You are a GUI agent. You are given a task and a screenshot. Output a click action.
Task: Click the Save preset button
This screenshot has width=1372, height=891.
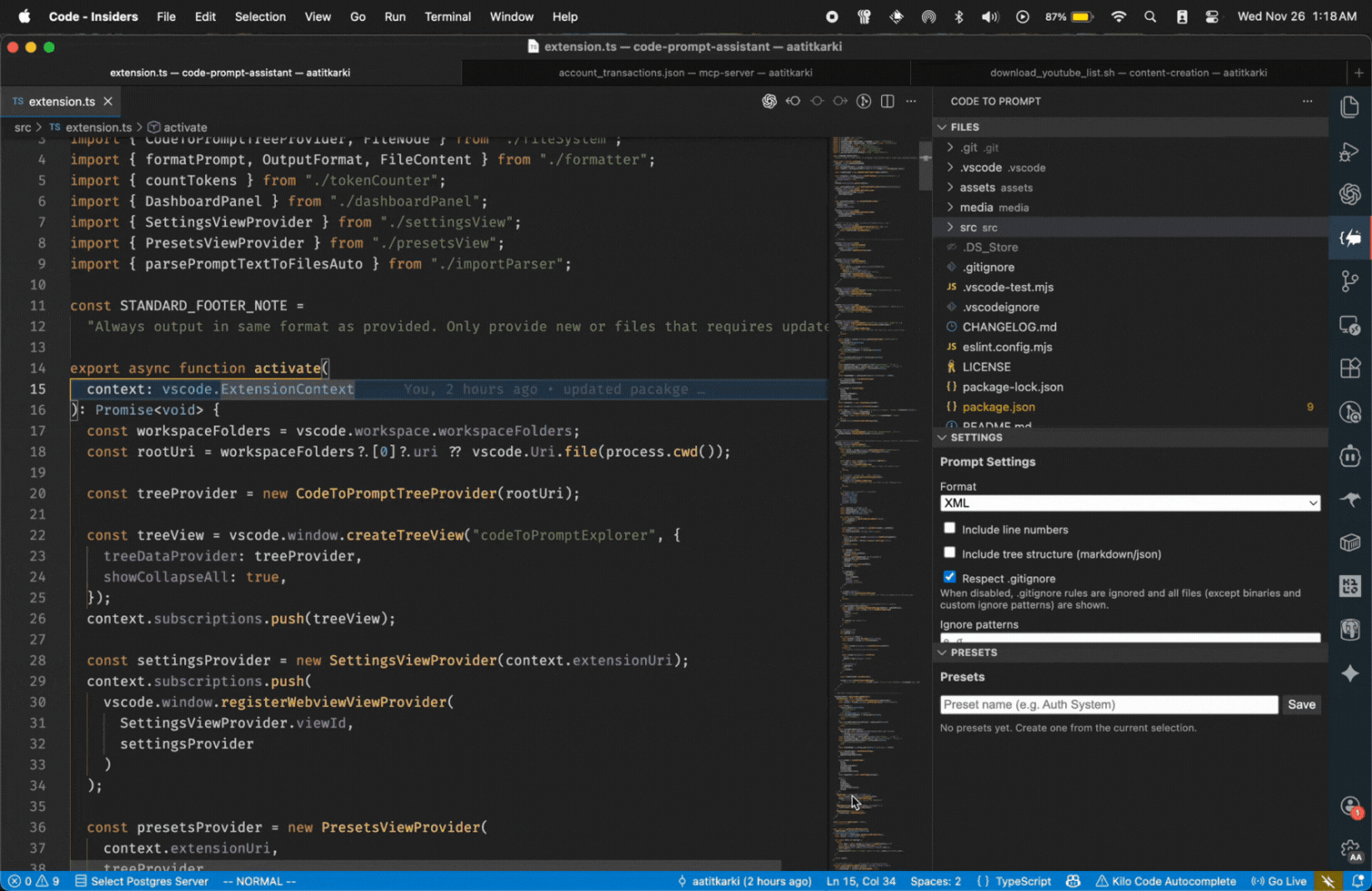tap(1301, 704)
